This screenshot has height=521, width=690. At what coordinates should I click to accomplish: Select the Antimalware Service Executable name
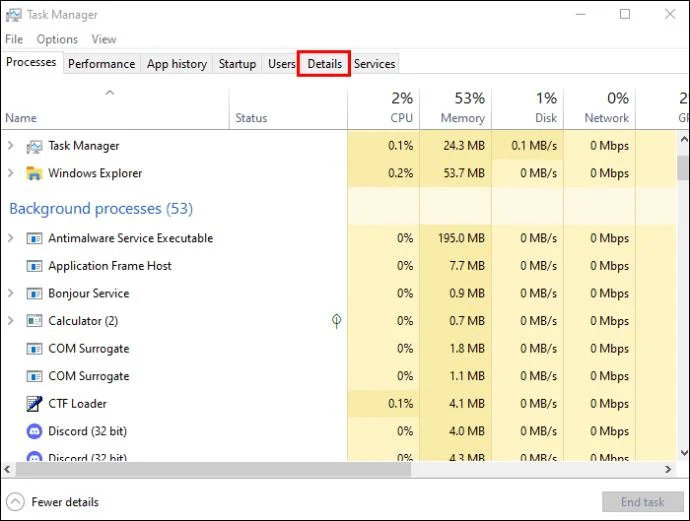coord(131,238)
